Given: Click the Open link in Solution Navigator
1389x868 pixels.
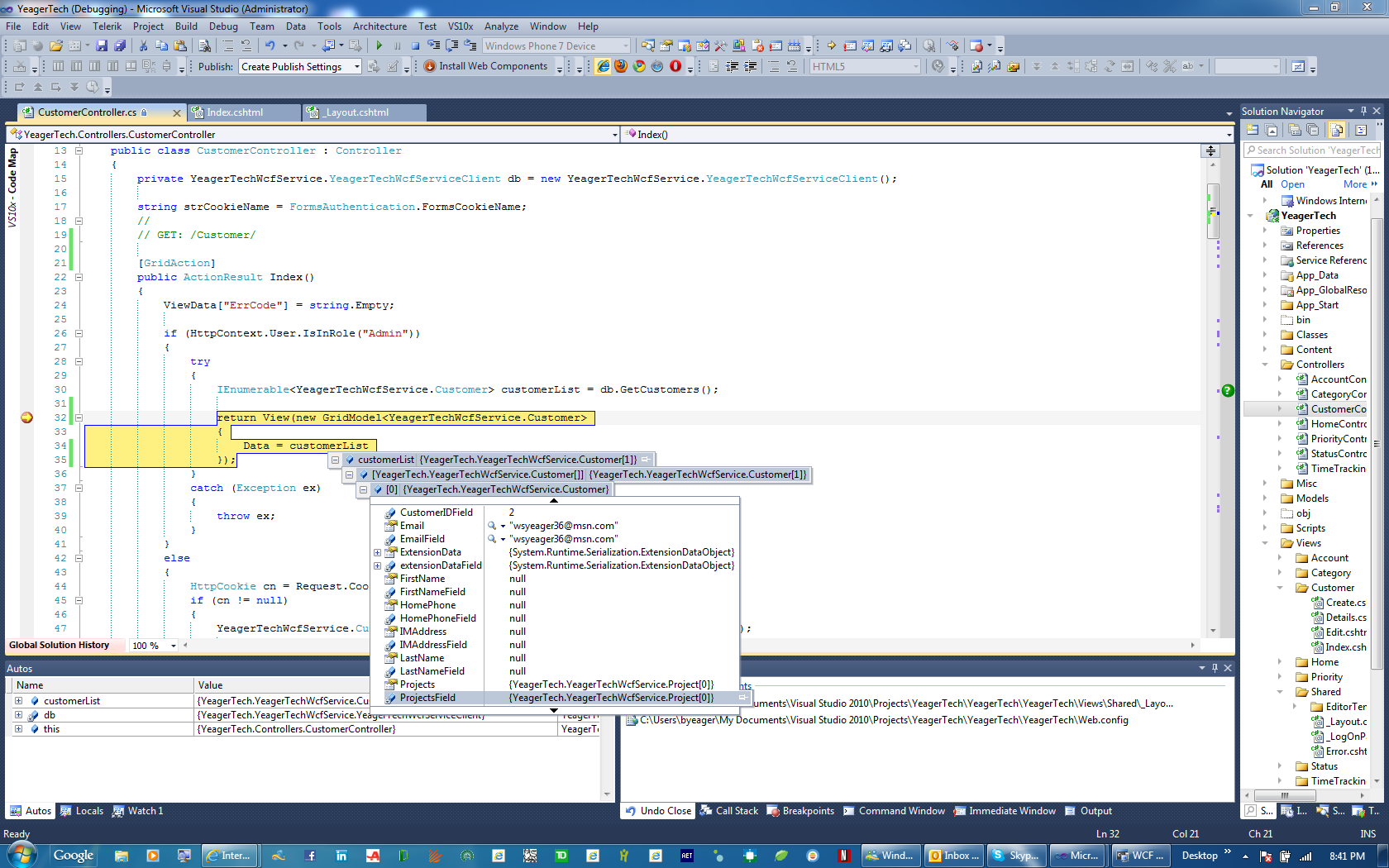Looking at the screenshot, I should [x=1292, y=184].
